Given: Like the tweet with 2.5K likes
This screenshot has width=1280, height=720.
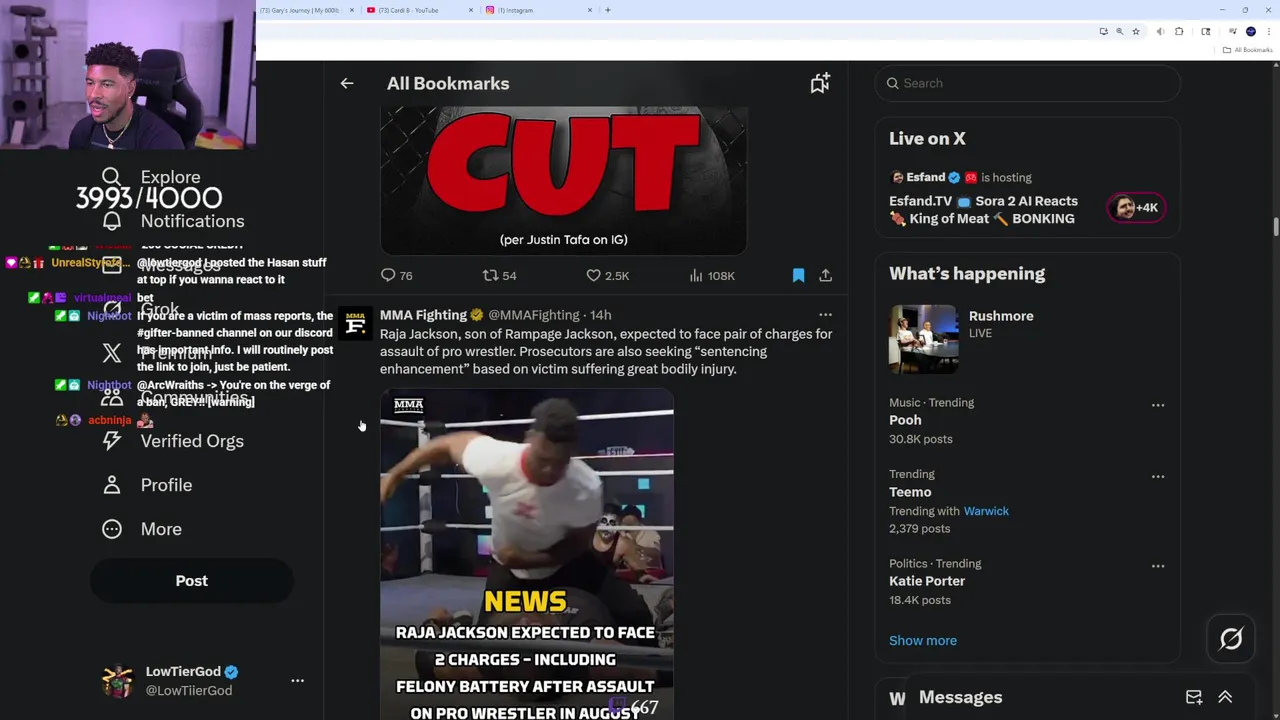Looking at the screenshot, I should click(607, 275).
